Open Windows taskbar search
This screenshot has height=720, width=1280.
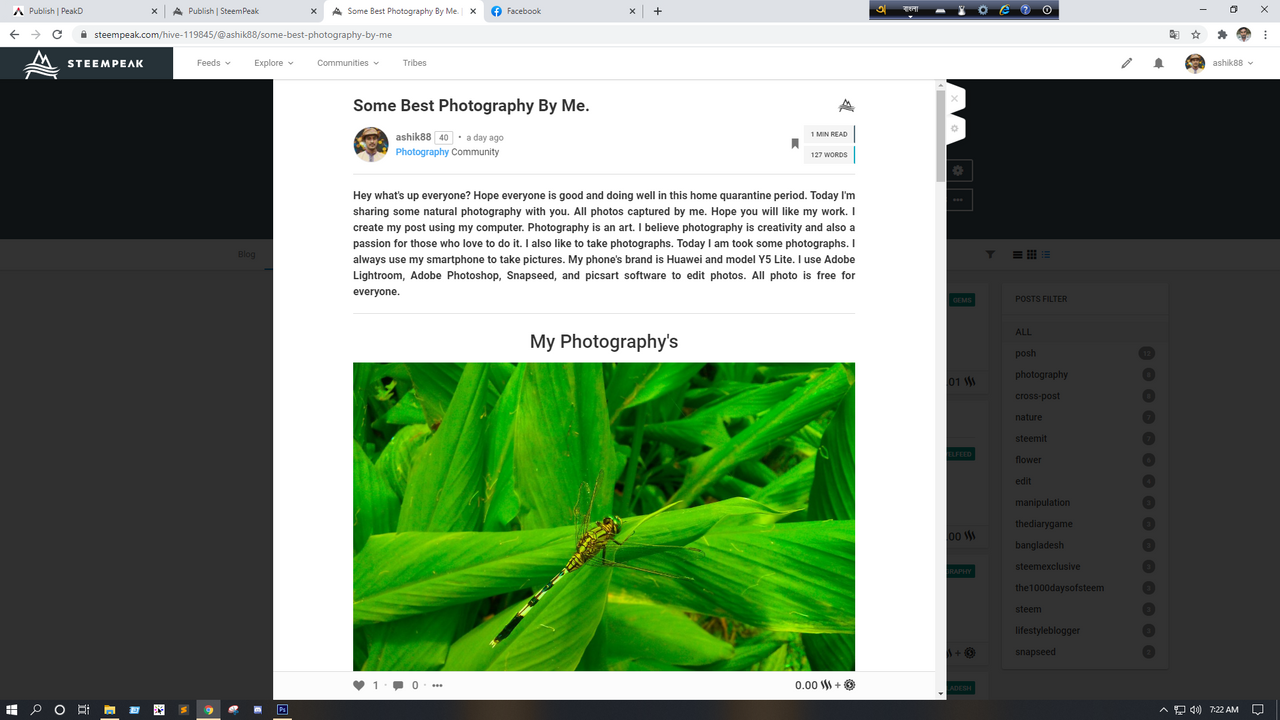[36, 709]
